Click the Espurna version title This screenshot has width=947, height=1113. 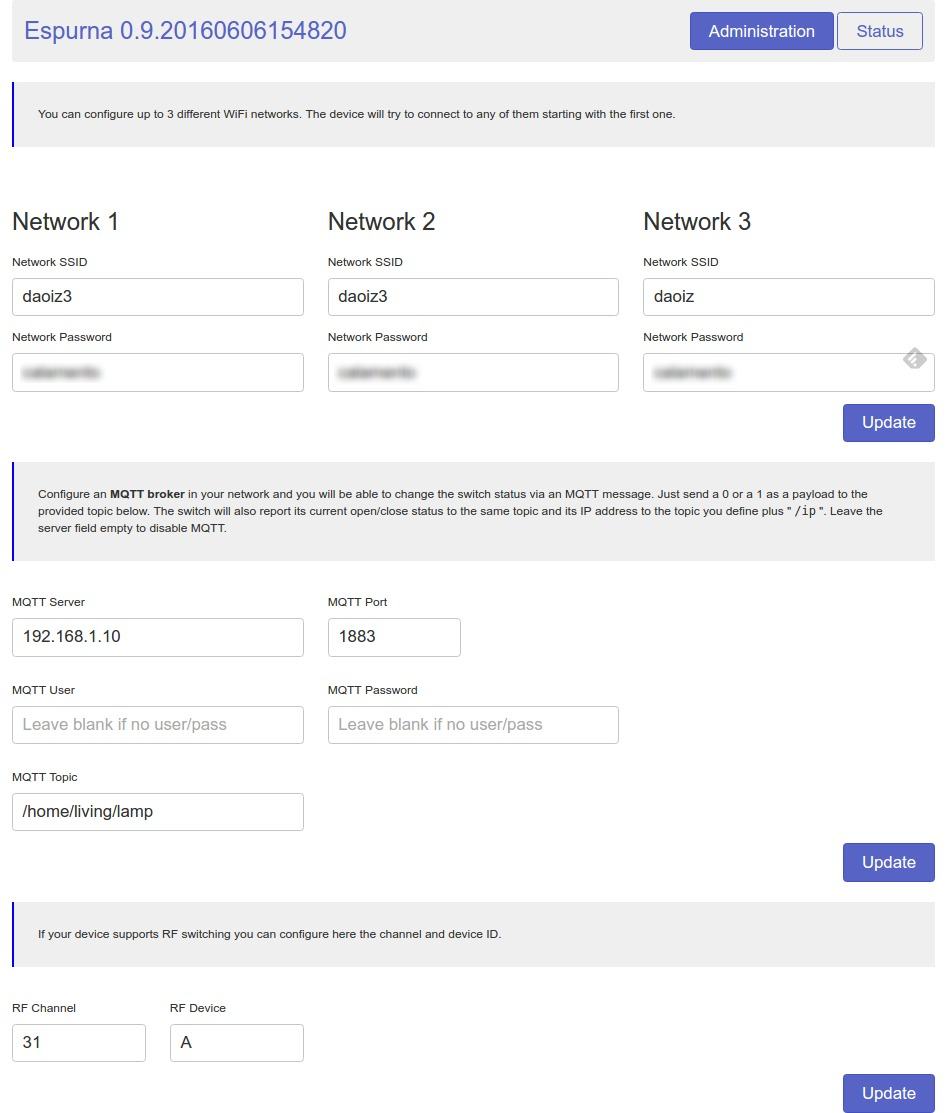tap(185, 31)
